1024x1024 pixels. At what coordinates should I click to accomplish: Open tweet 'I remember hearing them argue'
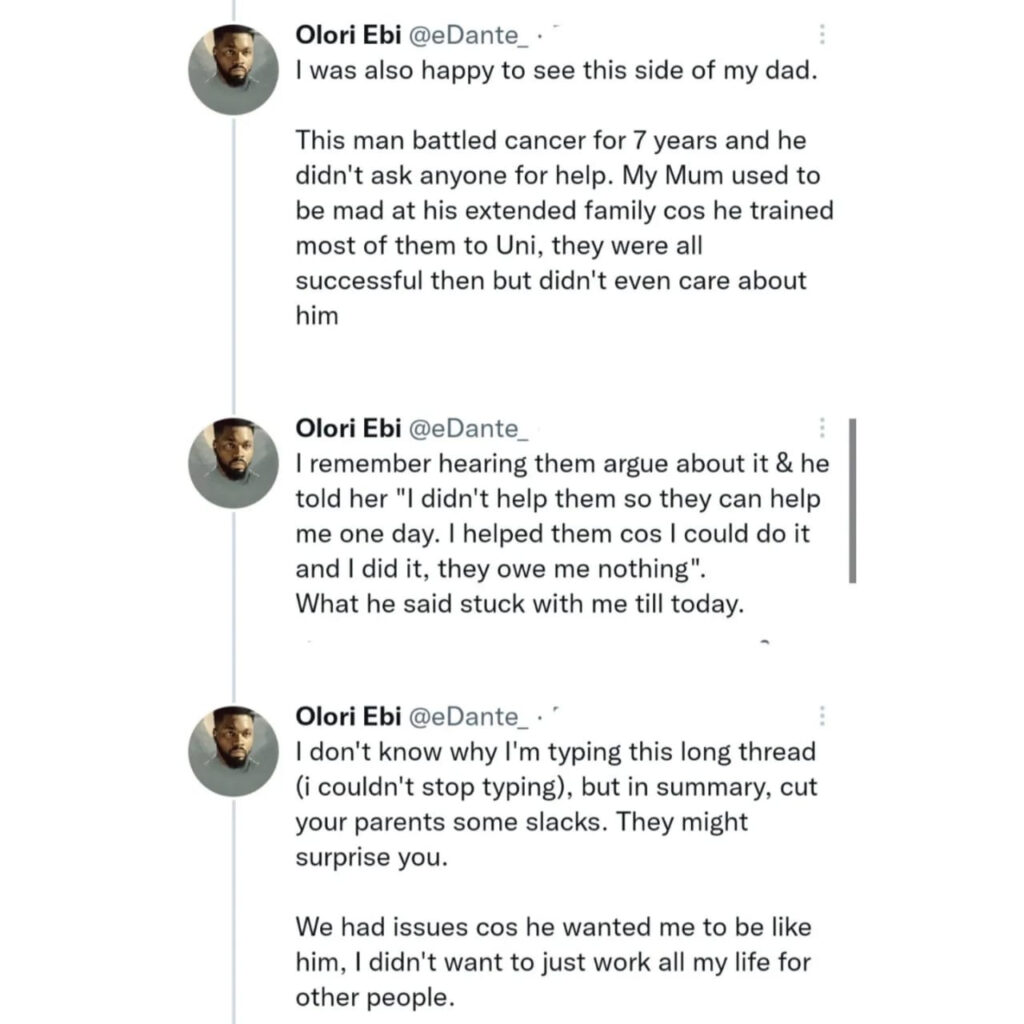562,534
